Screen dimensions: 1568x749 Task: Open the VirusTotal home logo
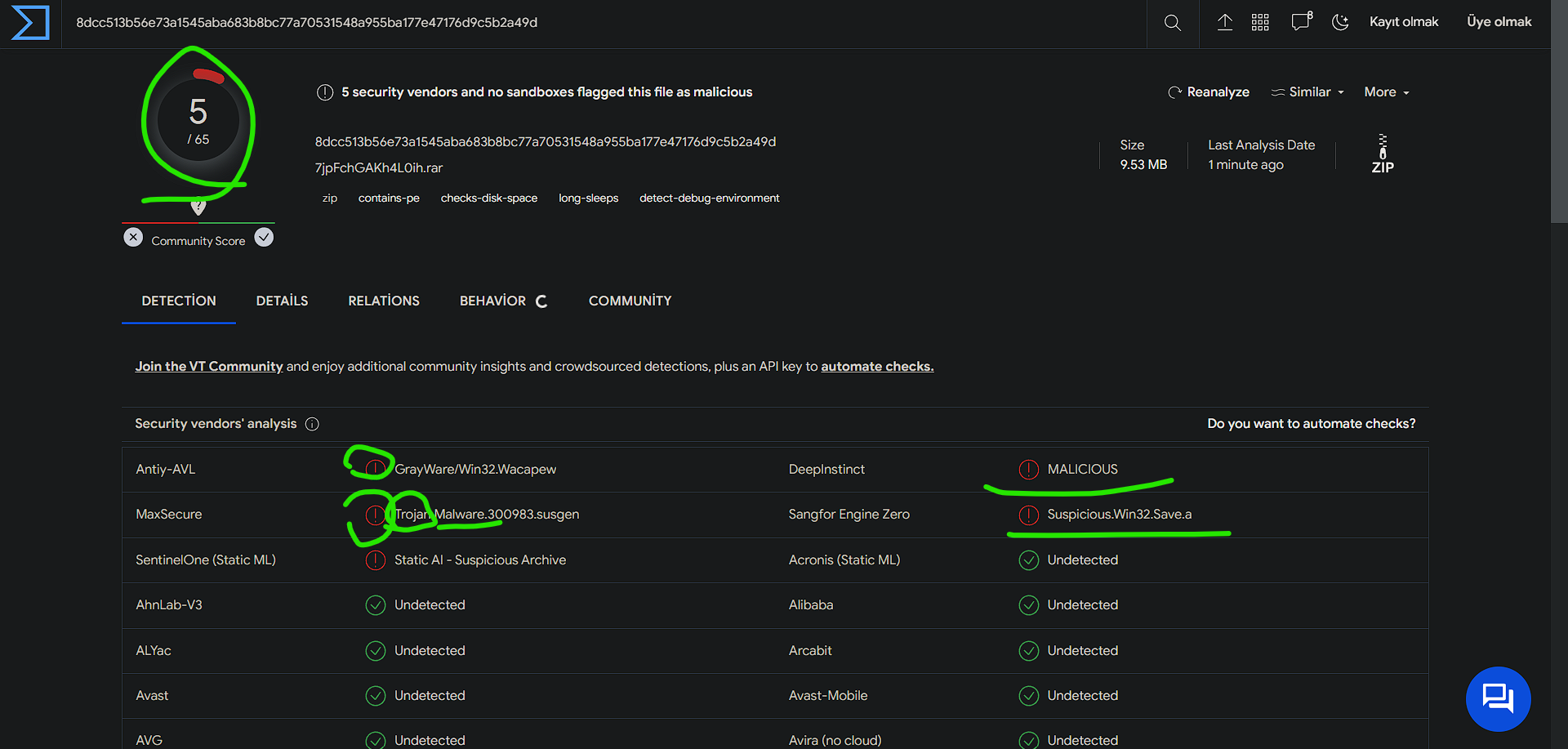pyautogui.click(x=30, y=22)
